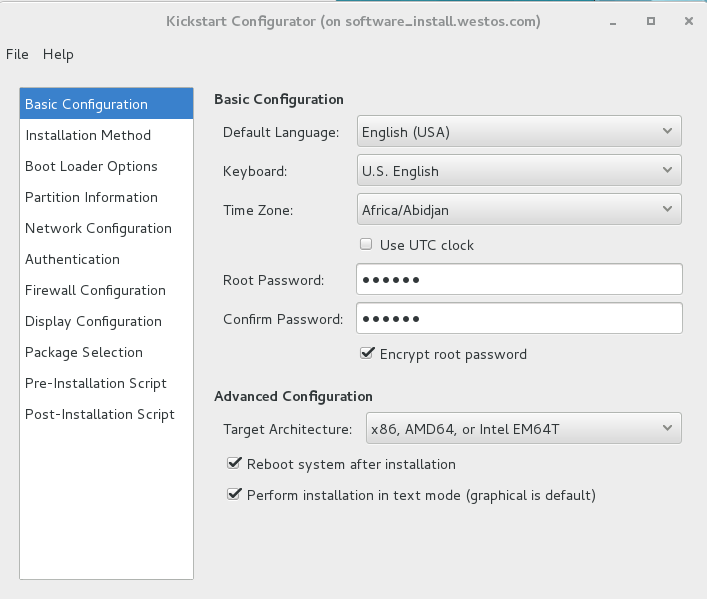Viewport: 707px width, 599px height.
Task: Uncheck Reboot system after installation
Action: pos(234,463)
